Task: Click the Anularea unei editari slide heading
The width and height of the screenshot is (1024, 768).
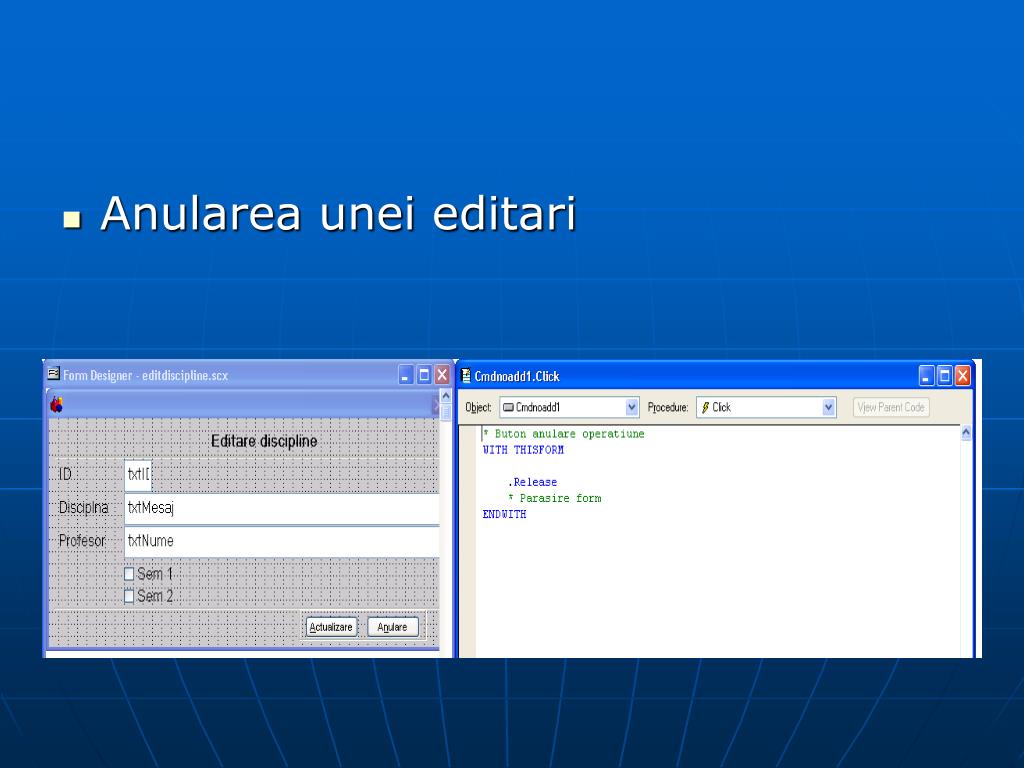Action: (338, 214)
